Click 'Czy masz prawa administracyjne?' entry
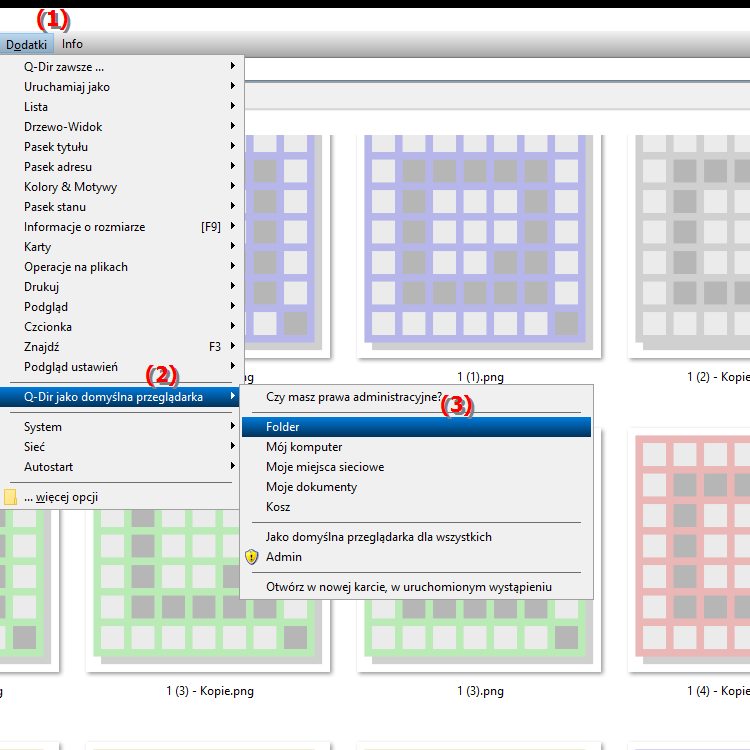This screenshot has height=750, width=750. [416, 397]
